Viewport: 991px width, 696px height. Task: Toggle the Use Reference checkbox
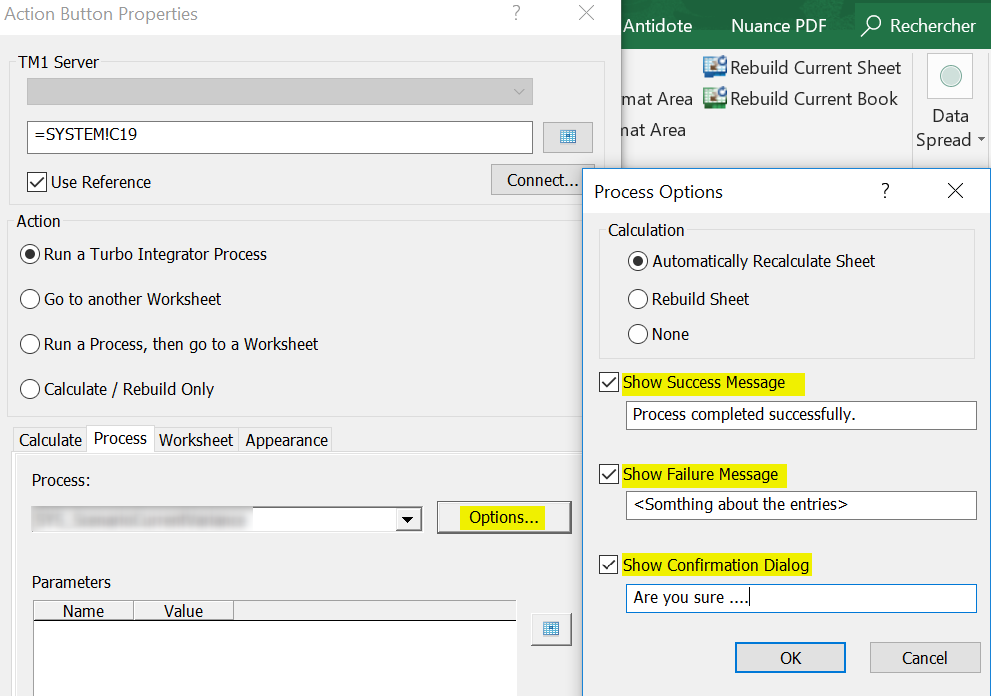[x=37, y=182]
